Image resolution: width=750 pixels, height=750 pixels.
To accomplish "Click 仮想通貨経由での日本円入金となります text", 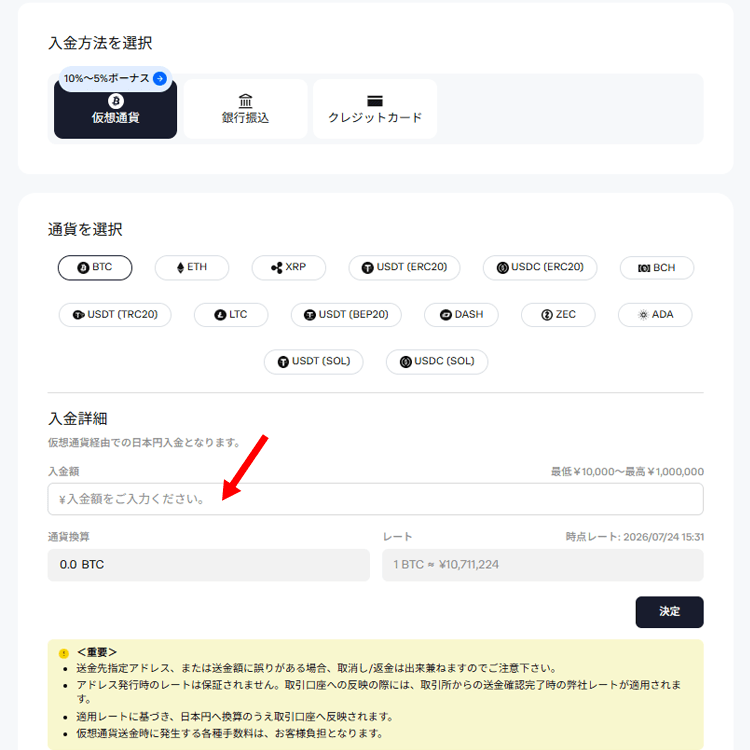I will (144, 442).
